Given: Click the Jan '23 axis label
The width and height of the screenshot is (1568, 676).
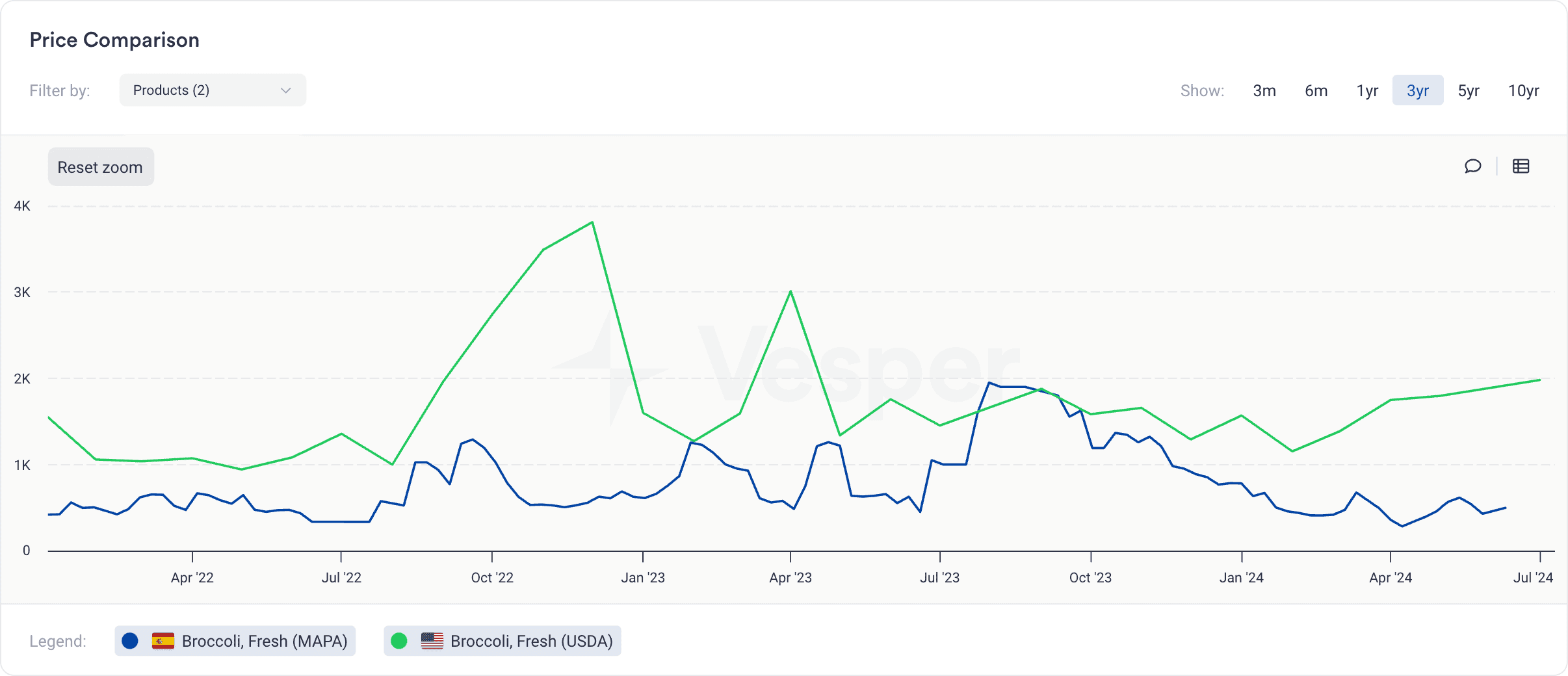Looking at the screenshot, I should (643, 577).
